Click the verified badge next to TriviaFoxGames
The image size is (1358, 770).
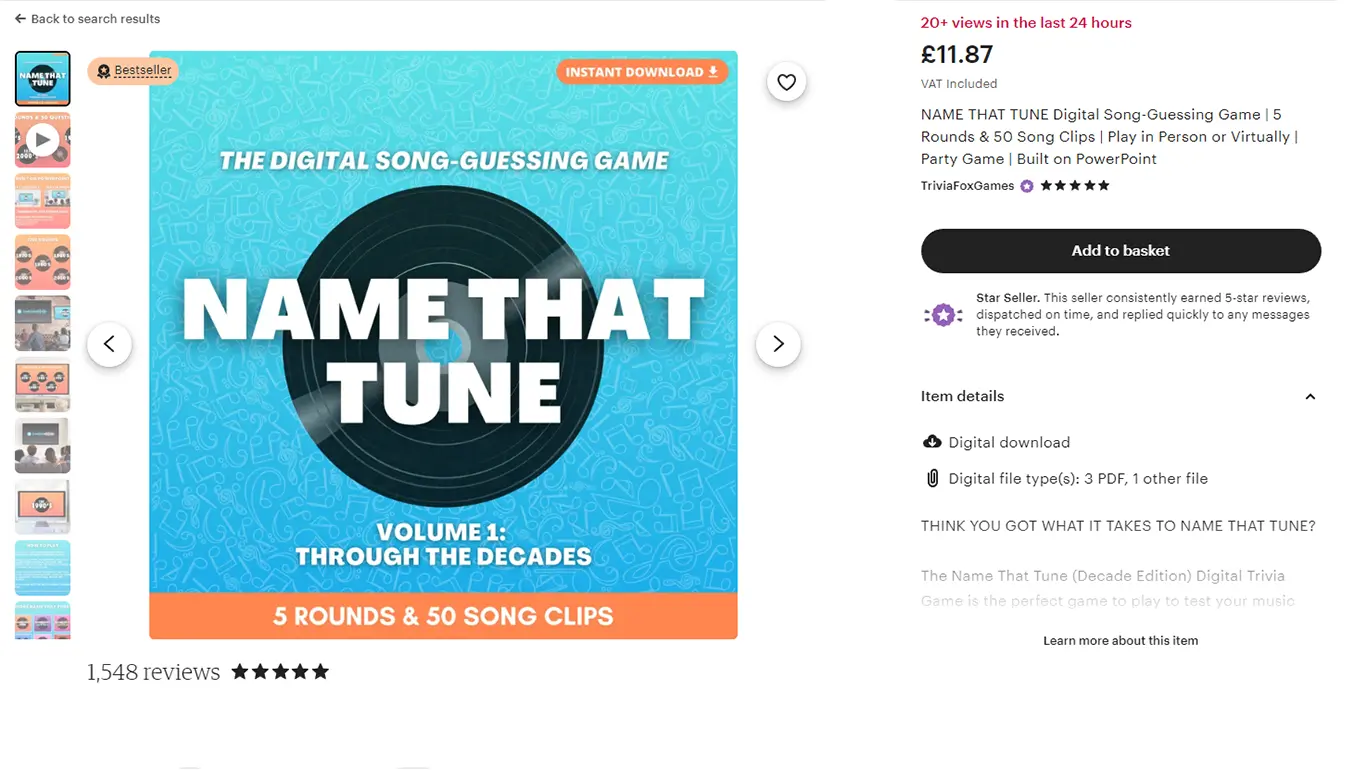[x=1026, y=185]
